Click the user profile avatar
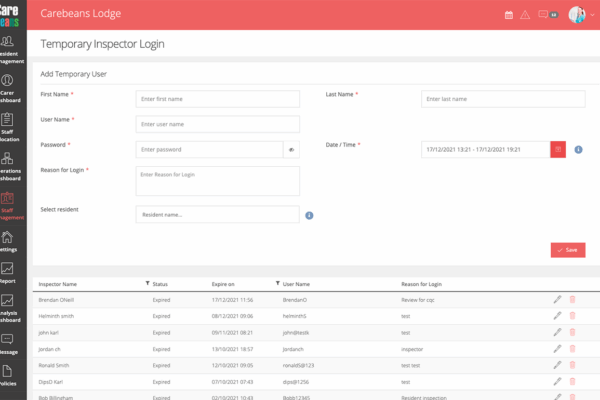Image resolution: width=600 pixels, height=400 pixels. tap(576, 15)
